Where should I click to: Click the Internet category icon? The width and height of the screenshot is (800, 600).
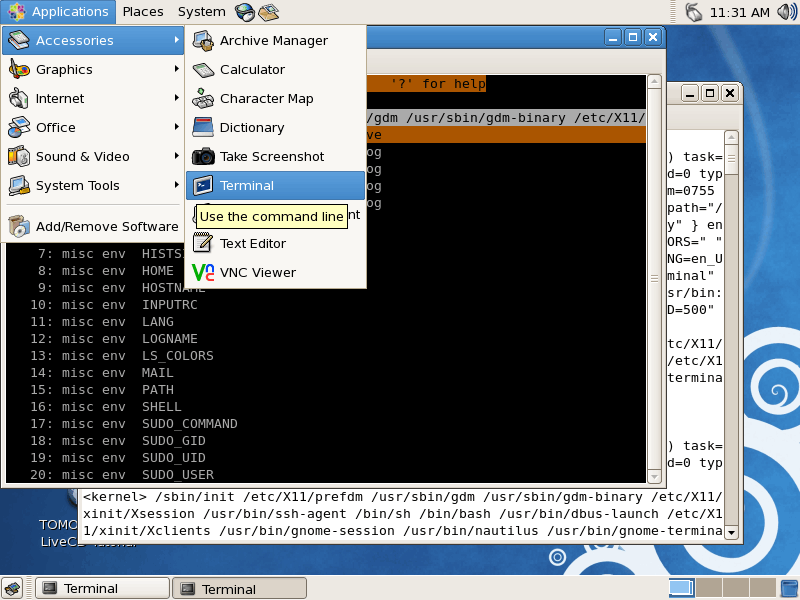tap(19, 98)
